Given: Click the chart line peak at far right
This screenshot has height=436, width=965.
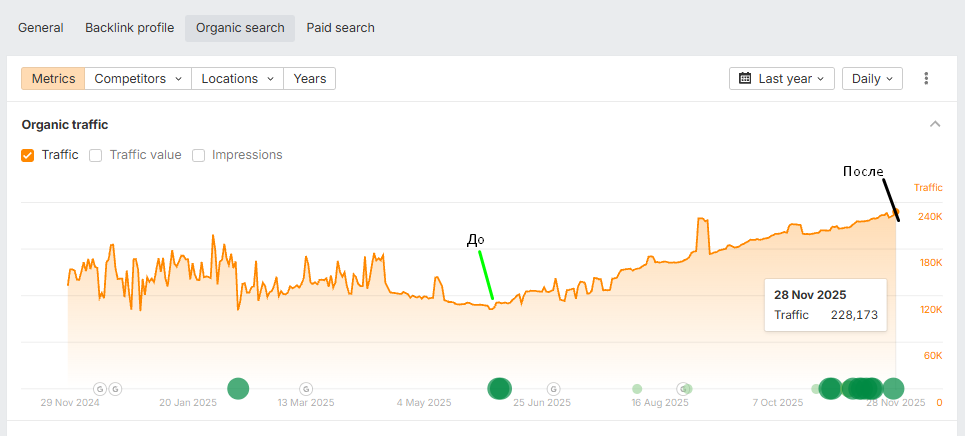Looking at the screenshot, I should 895,211.
